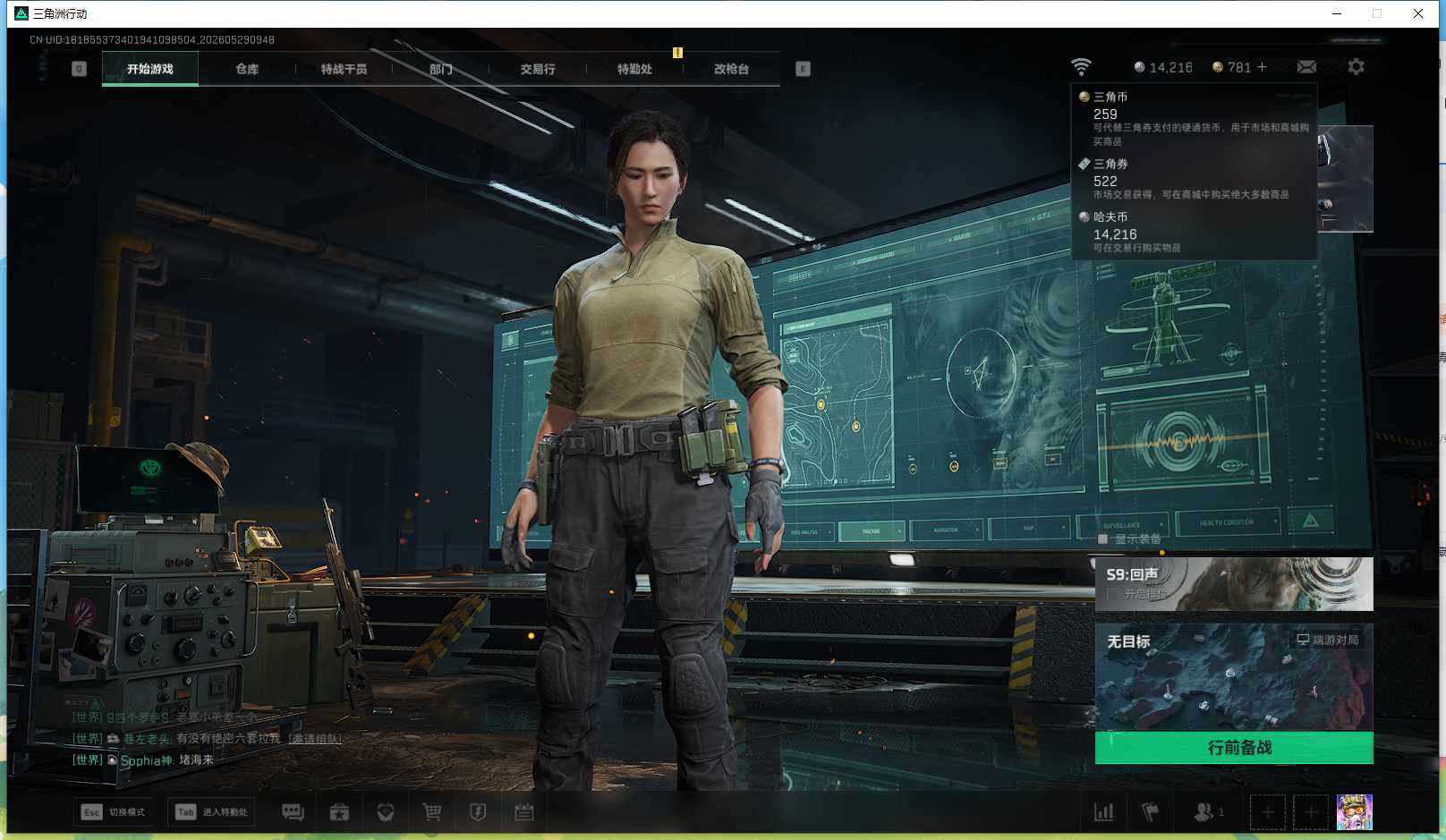Open the 改枪台 tab
The width and height of the screenshot is (1446, 840).
point(731,69)
